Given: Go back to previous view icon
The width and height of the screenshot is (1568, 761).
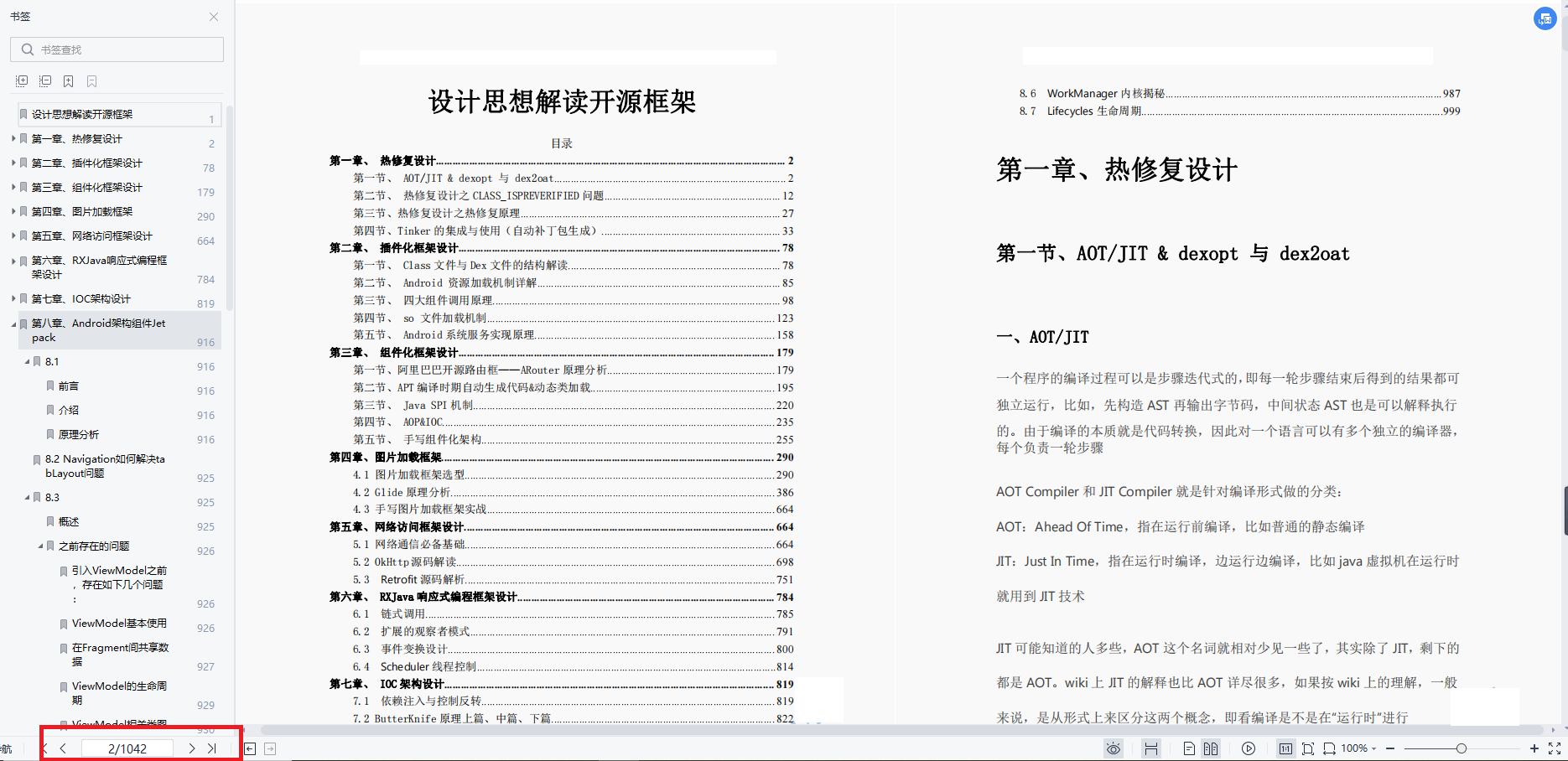Looking at the screenshot, I should tap(250, 748).
